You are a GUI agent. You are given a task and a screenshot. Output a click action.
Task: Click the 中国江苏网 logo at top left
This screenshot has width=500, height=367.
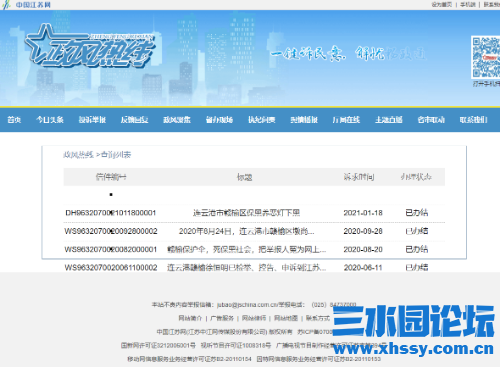coord(27,5)
